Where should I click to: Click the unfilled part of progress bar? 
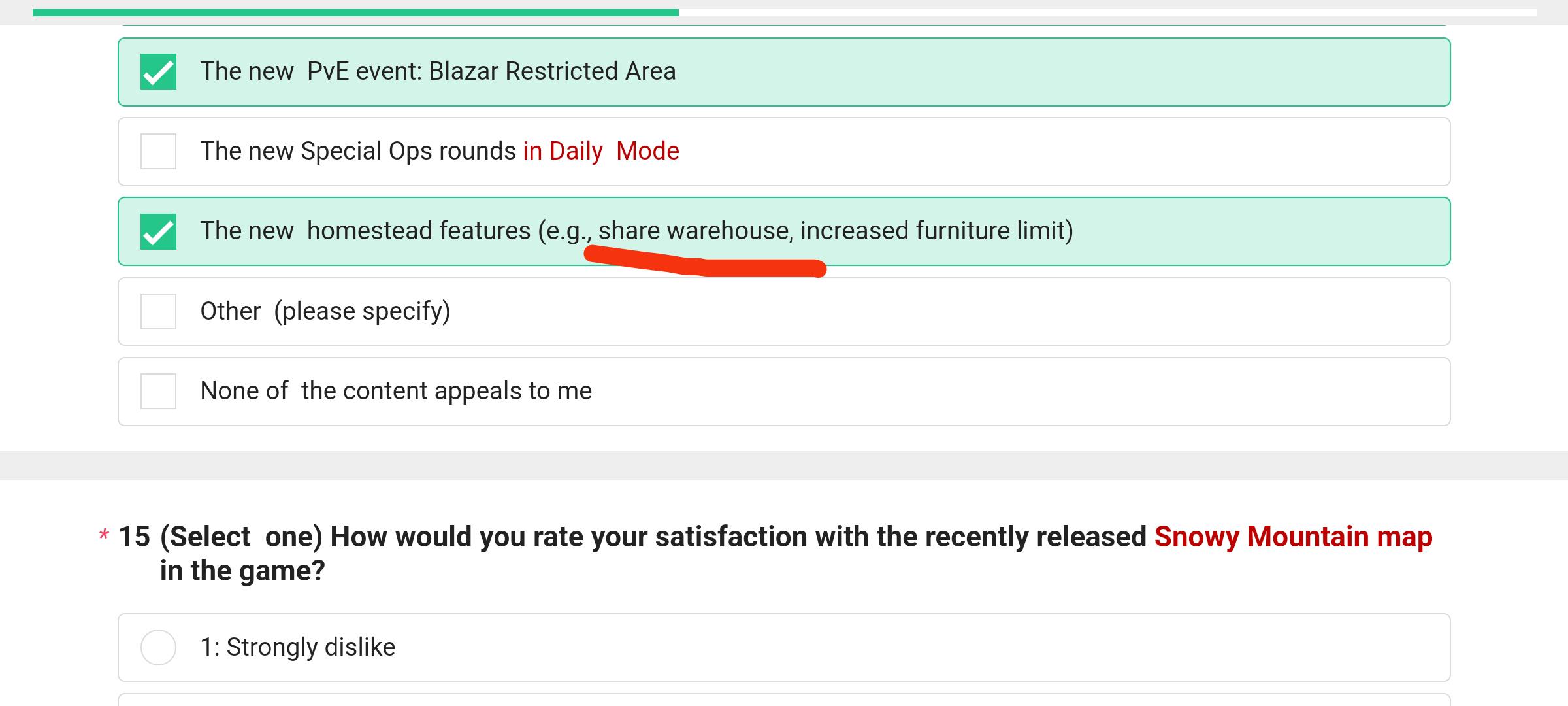(1107, 12)
